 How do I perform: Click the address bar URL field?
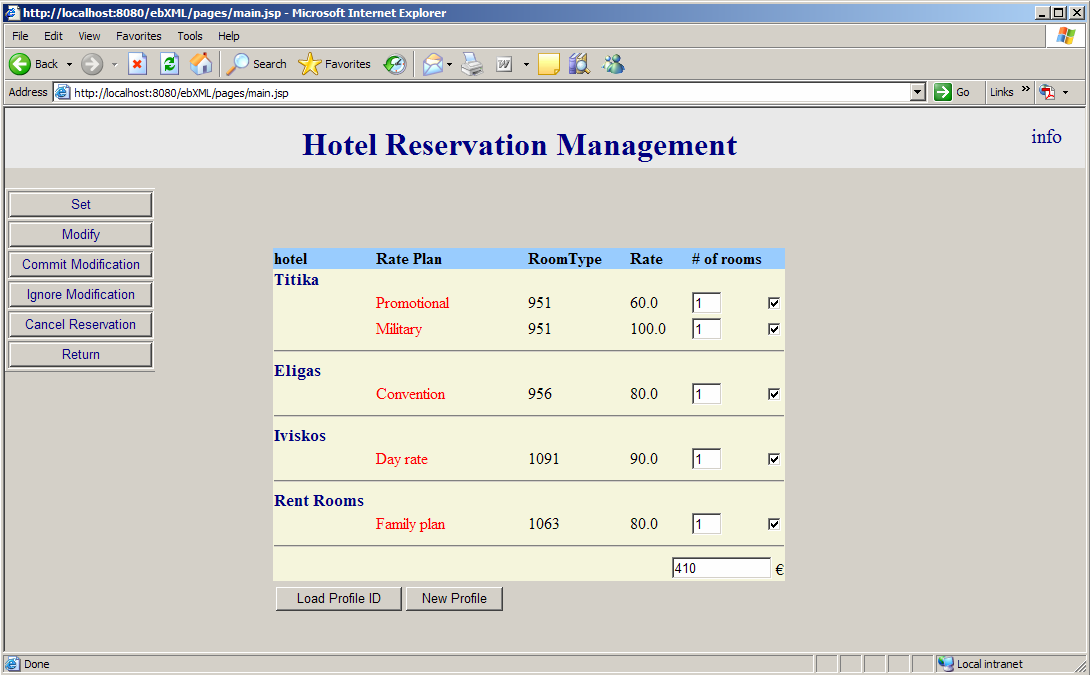pyautogui.click(x=489, y=92)
